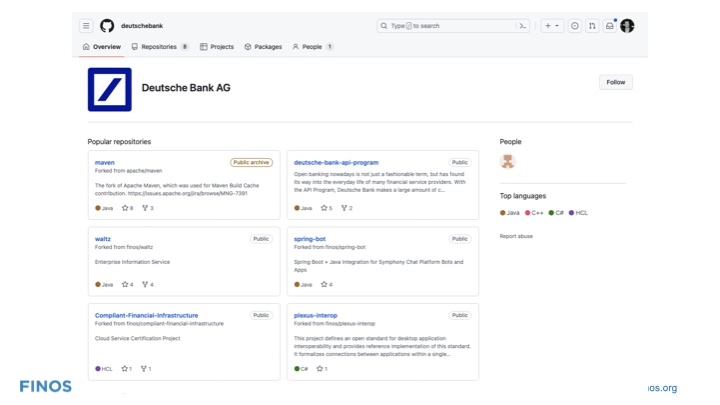Open the user avatar menu
The height and width of the screenshot is (405, 720).
(x=627, y=26)
